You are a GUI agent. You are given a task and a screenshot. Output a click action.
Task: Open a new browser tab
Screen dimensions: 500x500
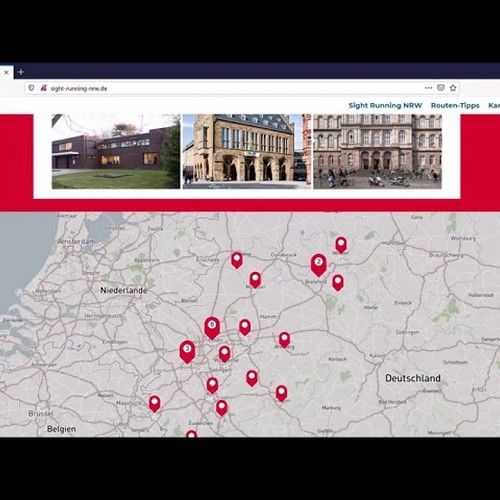[21, 72]
